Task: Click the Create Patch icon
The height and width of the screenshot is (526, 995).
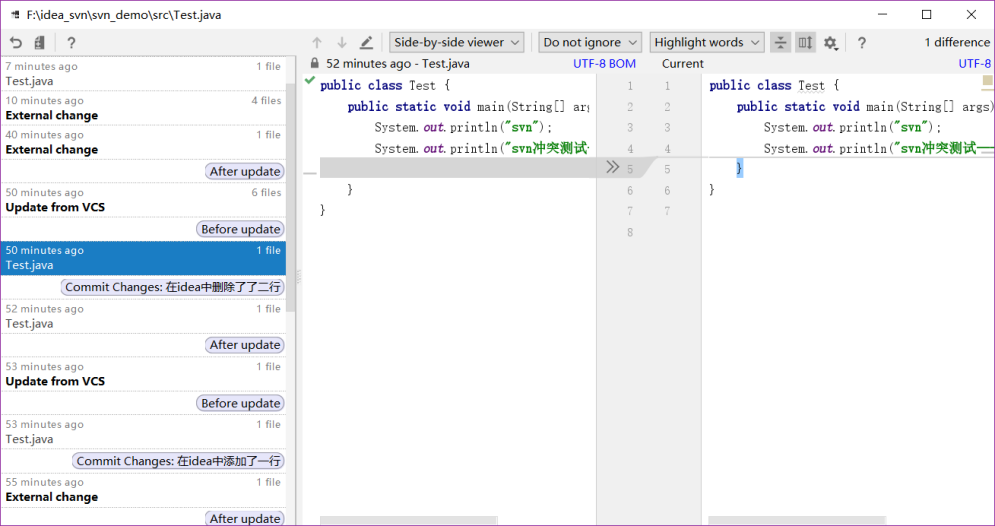Action: click(x=40, y=43)
